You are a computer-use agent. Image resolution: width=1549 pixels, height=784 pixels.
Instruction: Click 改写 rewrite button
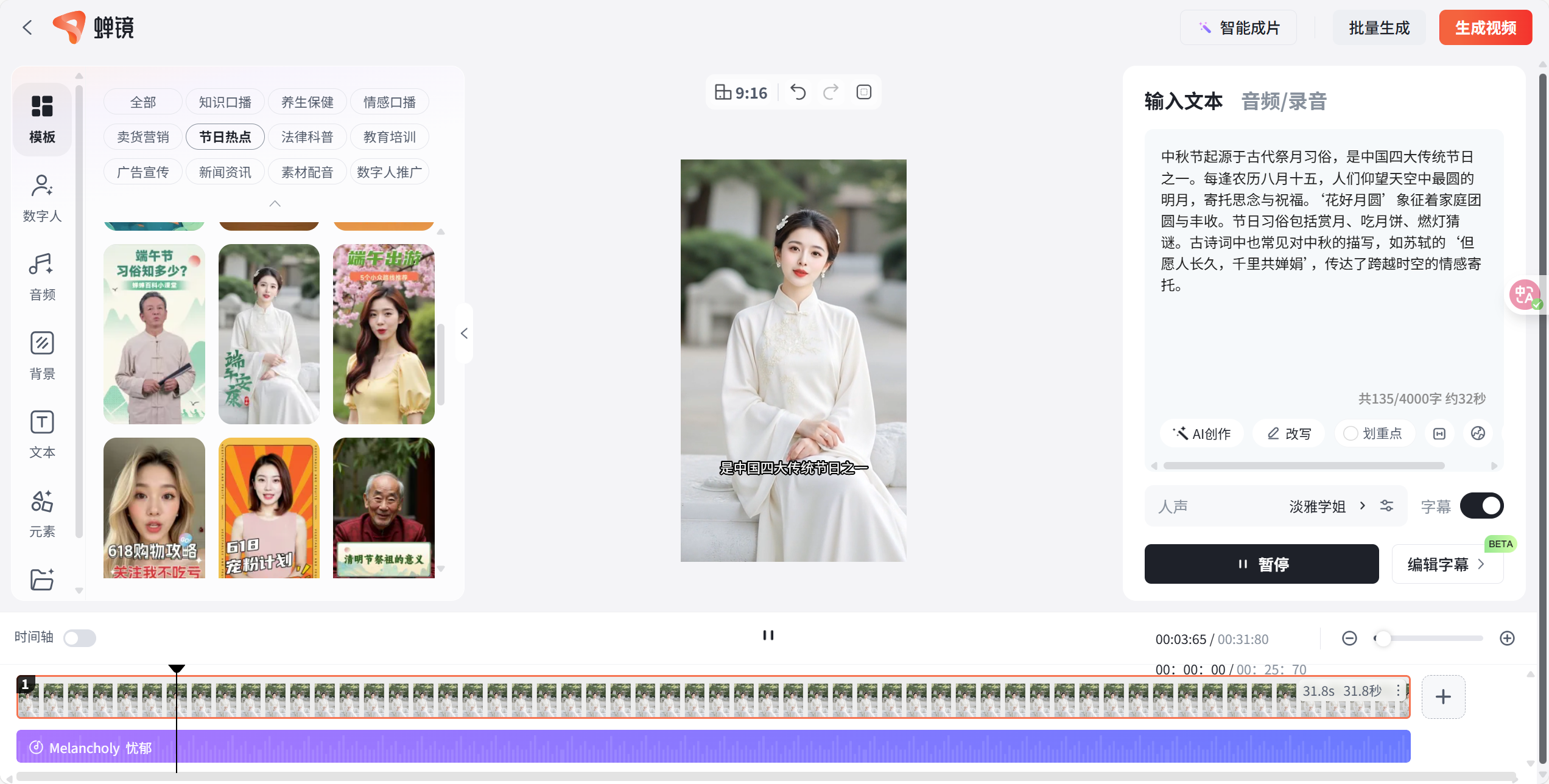[x=1289, y=433]
